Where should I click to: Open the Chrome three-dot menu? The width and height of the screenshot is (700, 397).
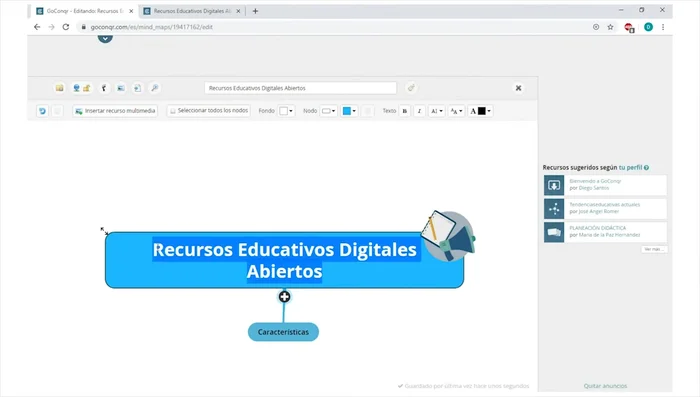pos(663,27)
